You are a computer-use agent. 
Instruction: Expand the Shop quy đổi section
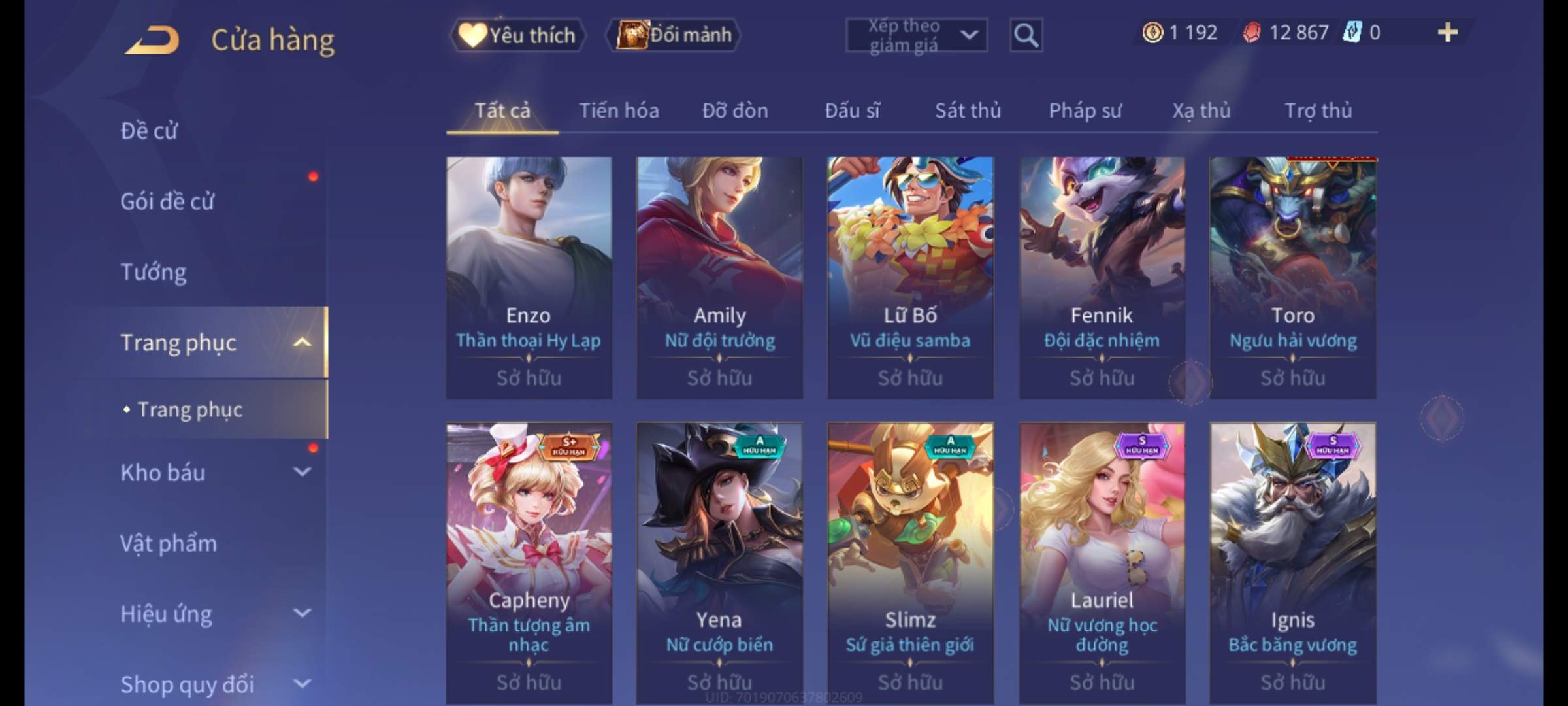[x=302, y=684]
